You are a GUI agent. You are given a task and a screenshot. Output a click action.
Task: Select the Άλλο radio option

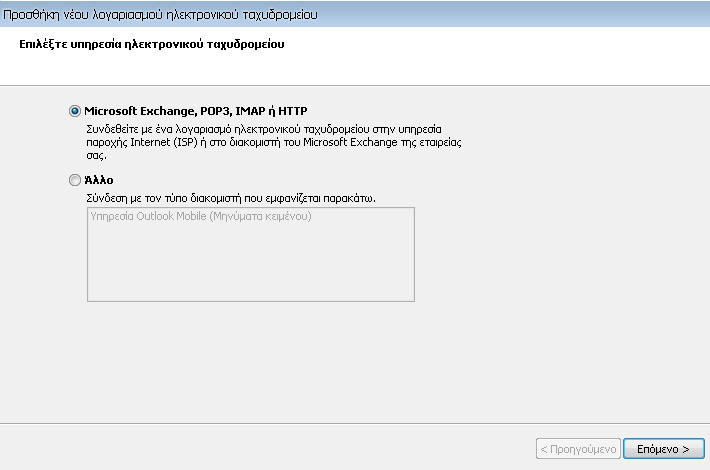coord(75,180)
